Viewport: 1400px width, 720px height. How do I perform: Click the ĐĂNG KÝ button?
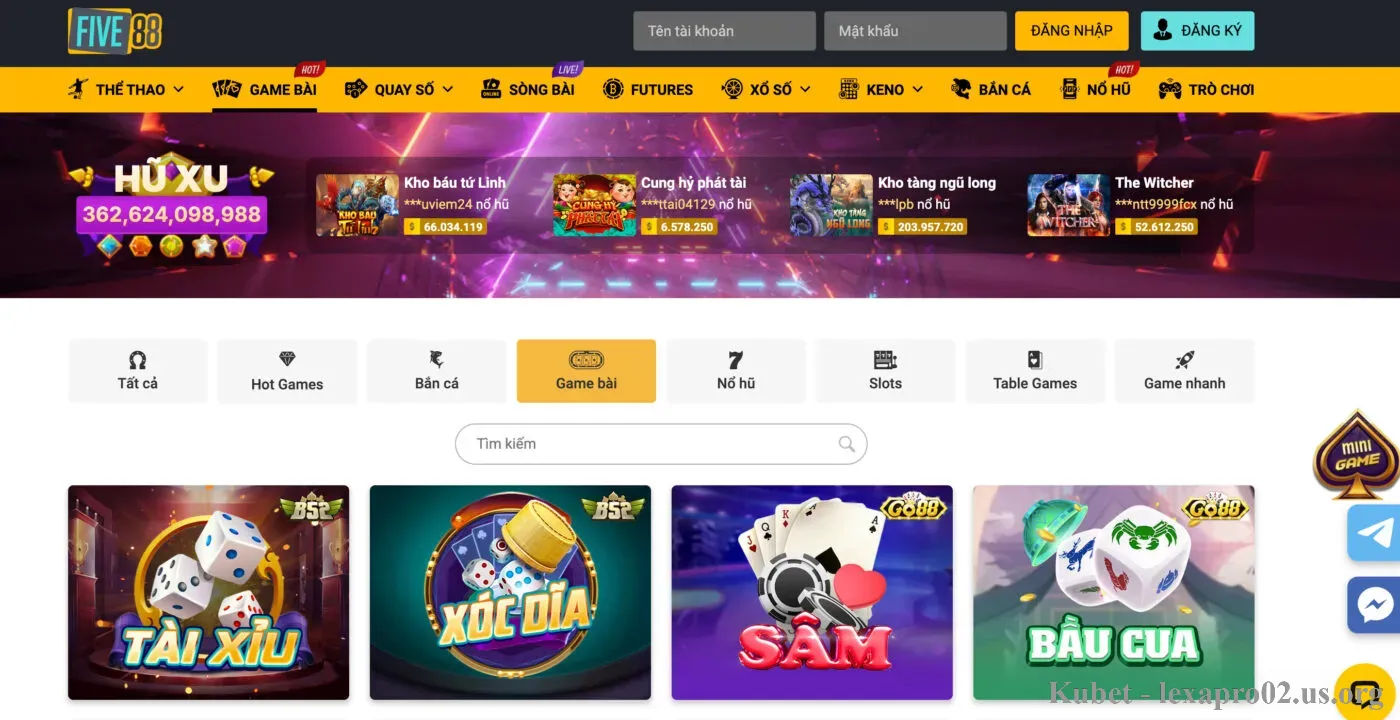1197,31
